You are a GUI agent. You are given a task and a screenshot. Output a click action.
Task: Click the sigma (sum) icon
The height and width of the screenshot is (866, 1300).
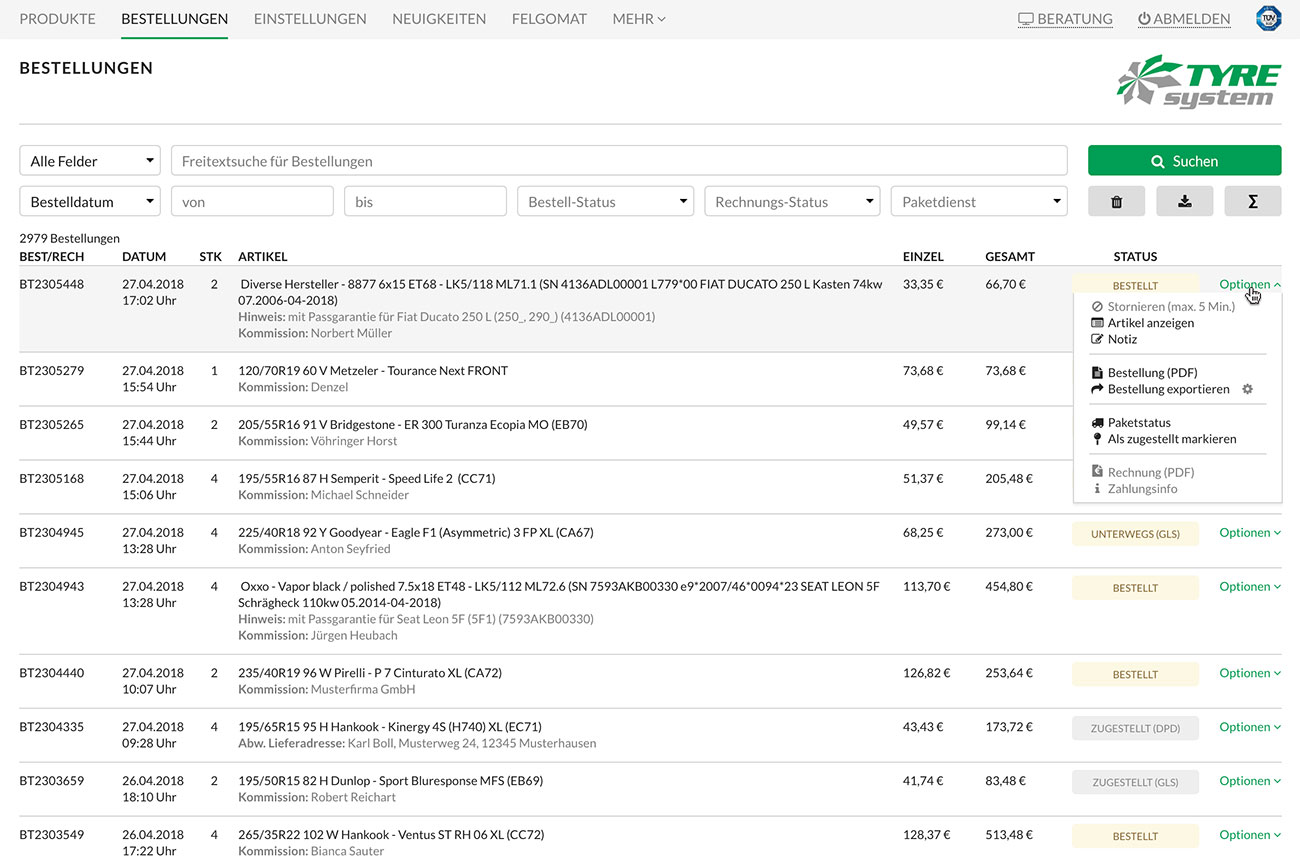click(x=1254, y=201)
